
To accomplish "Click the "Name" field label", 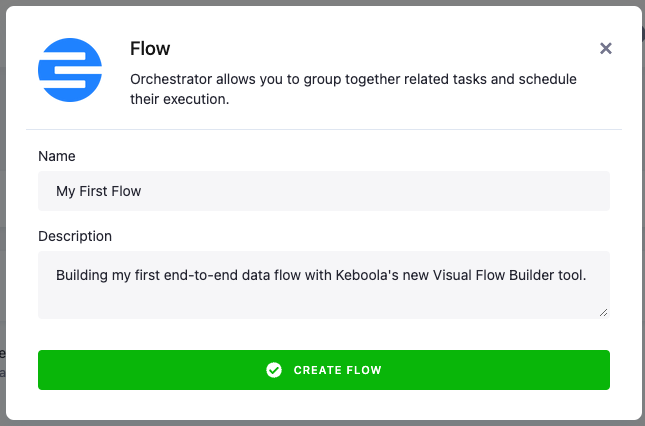I will coord(57,156).
